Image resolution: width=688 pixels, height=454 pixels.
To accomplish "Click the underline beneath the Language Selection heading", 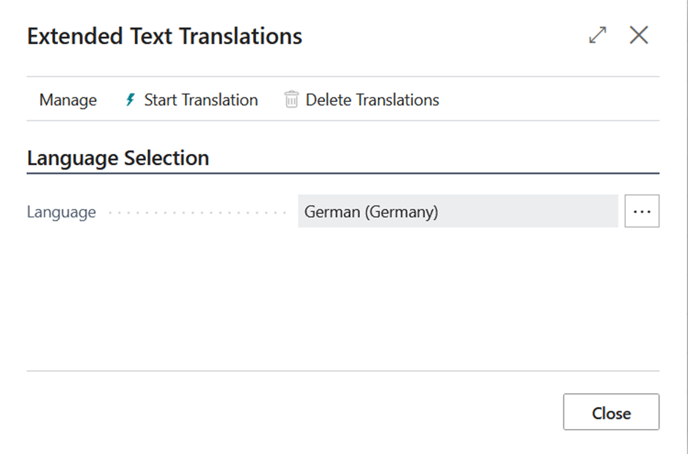I will tap(342, 174).
